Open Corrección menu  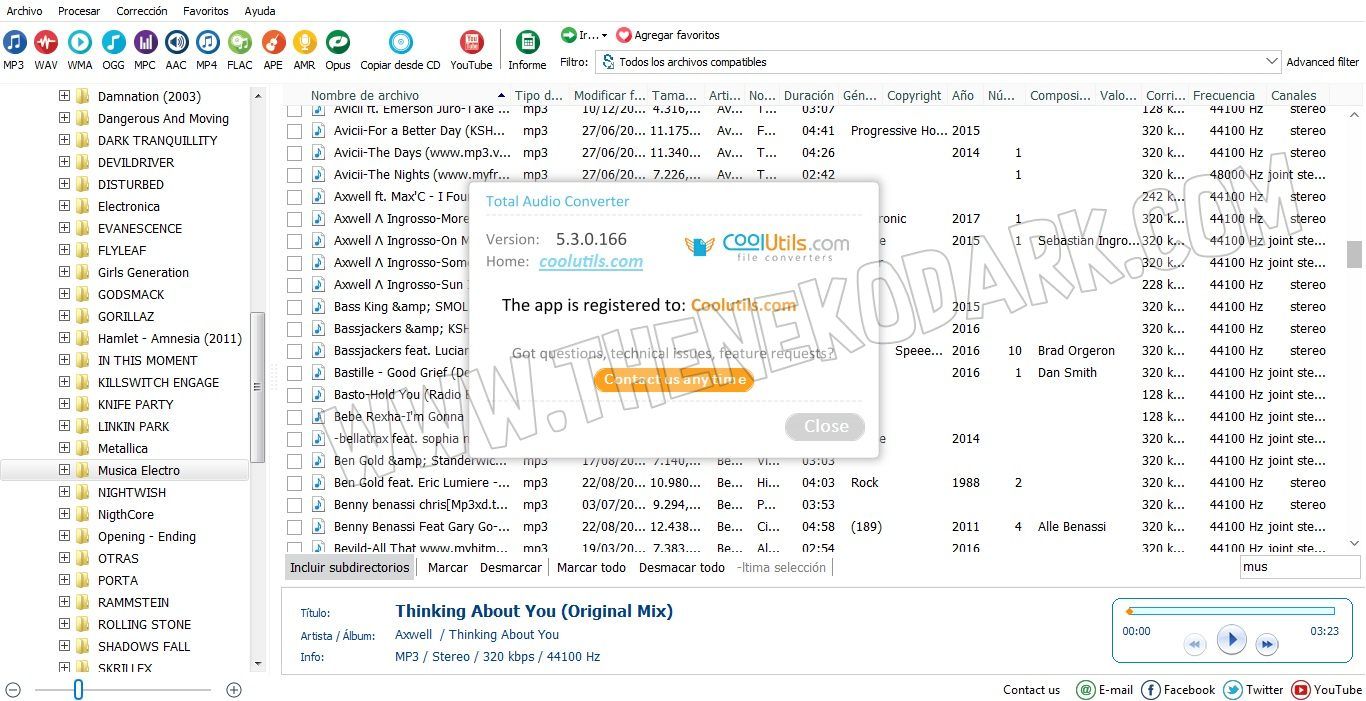point(142,11)
